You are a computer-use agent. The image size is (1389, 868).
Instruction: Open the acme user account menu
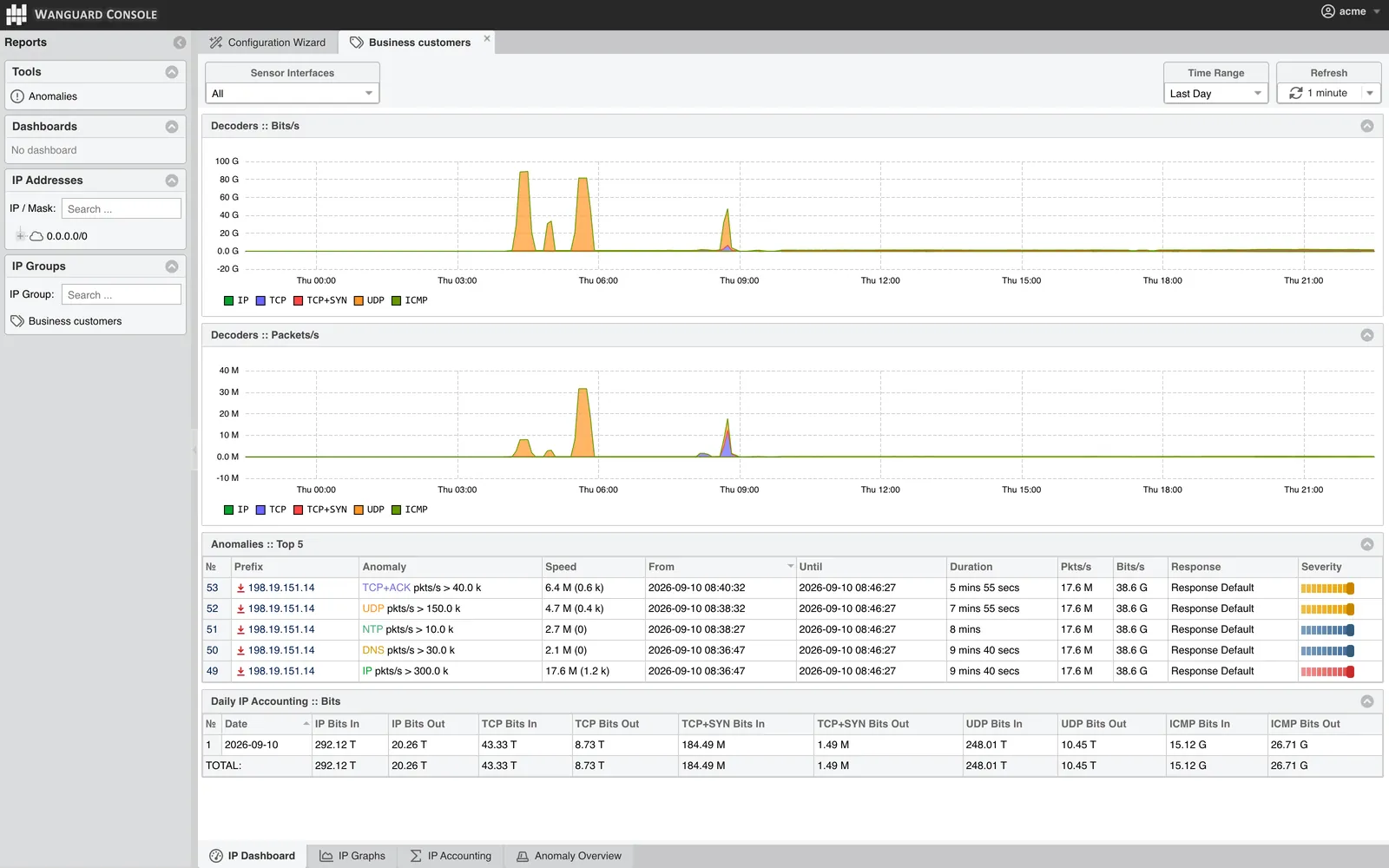1350,11
